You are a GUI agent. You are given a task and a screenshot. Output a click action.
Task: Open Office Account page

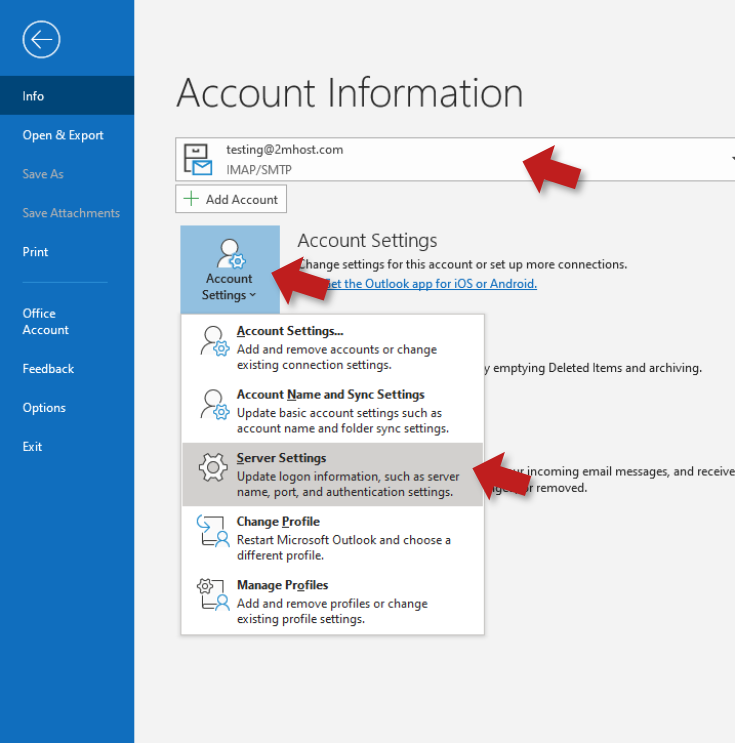pos(46,321)
